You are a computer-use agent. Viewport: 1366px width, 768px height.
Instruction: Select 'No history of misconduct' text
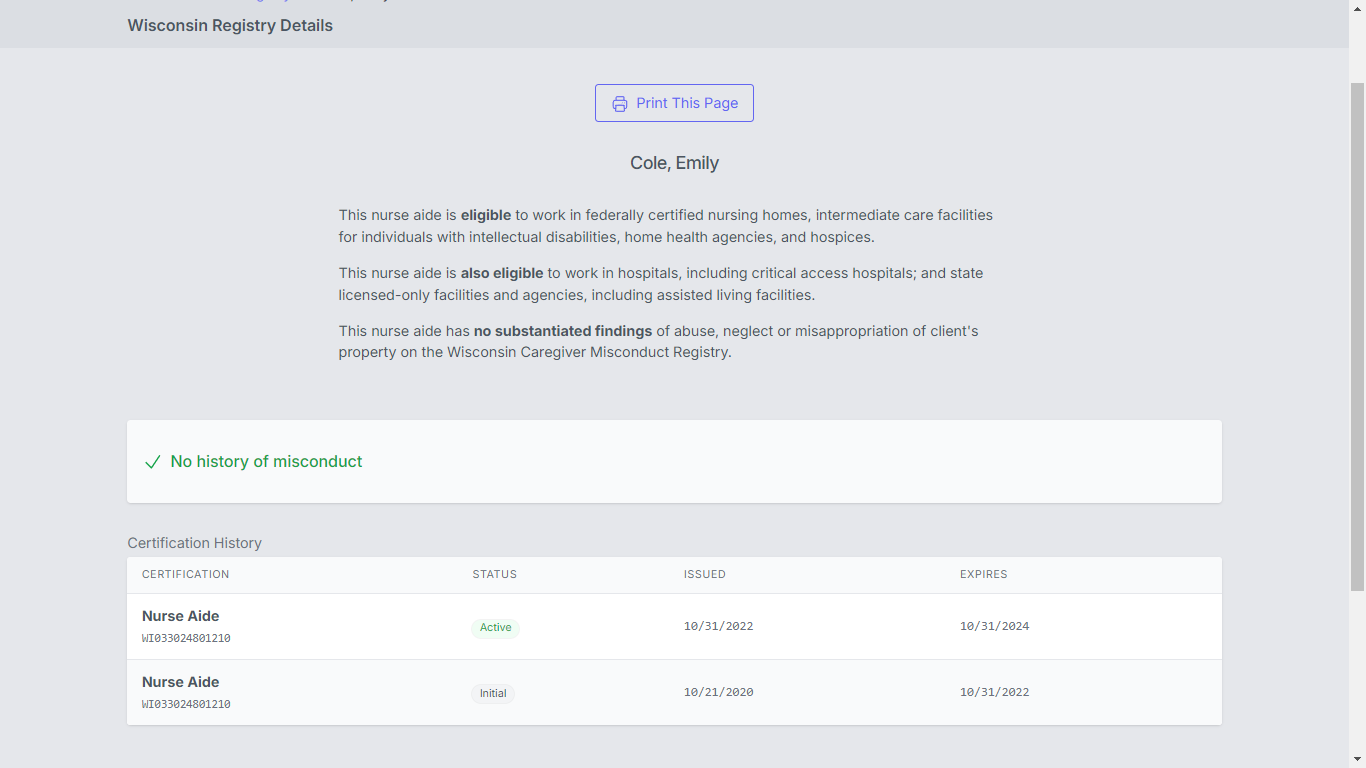(266, 462)
